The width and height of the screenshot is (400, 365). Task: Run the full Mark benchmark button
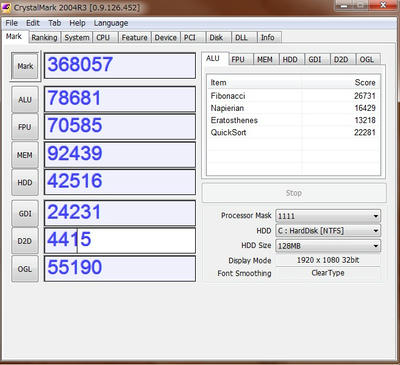tap(25, 66)
